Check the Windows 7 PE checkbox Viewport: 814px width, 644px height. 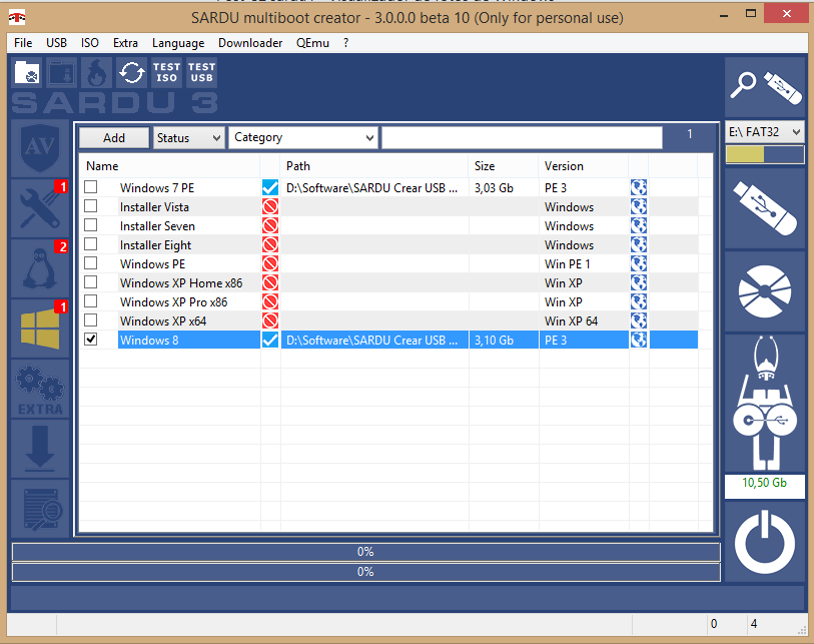(91, 187)
